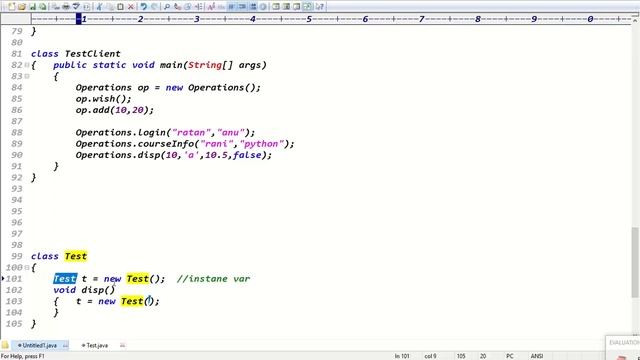The image size is (640, 360).
Task: Cut selection with scissors icon
Action: (98, 7)
